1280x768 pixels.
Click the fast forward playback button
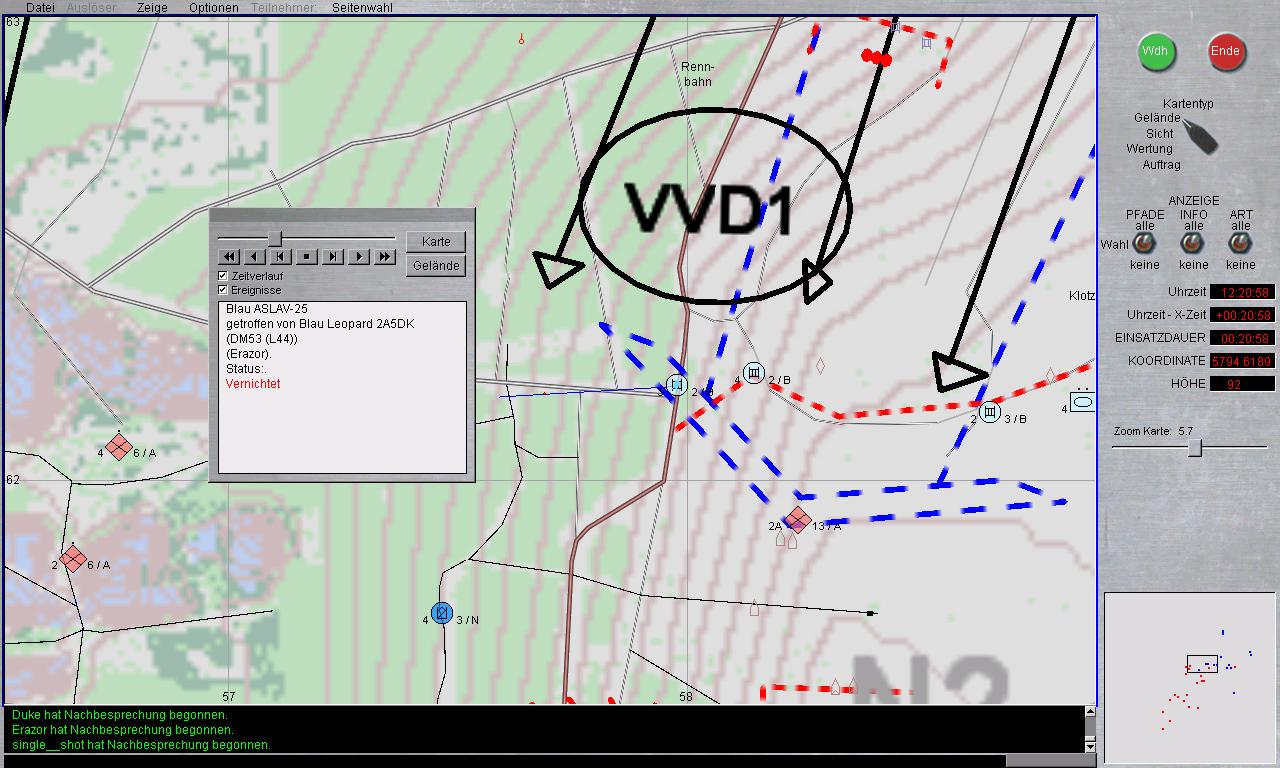(385, 257)
